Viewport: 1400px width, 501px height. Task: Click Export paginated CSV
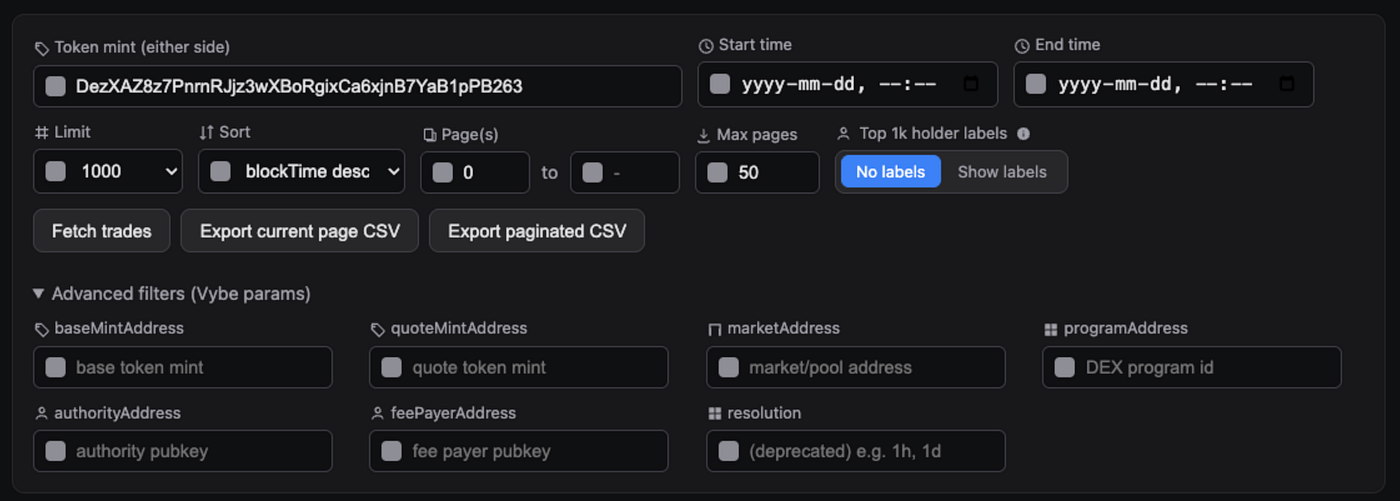[x=537, y=231]
